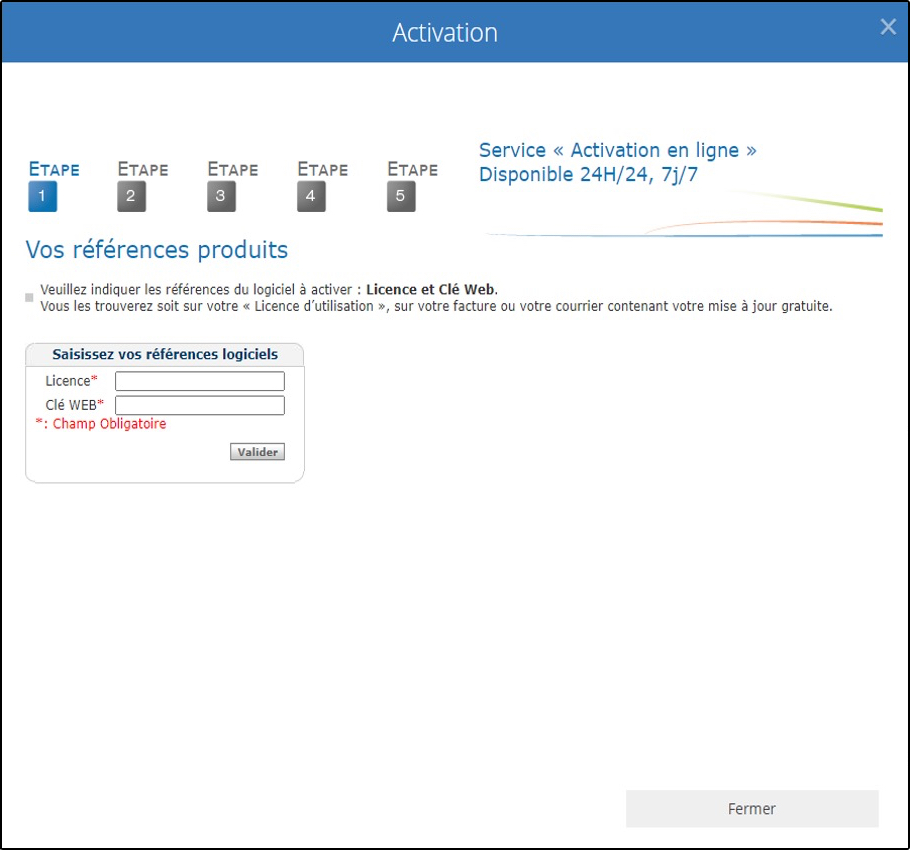Screen dimensions: 910x850
Task: Click the gray bullet square beside instructions
Action: tap(30, 298)
